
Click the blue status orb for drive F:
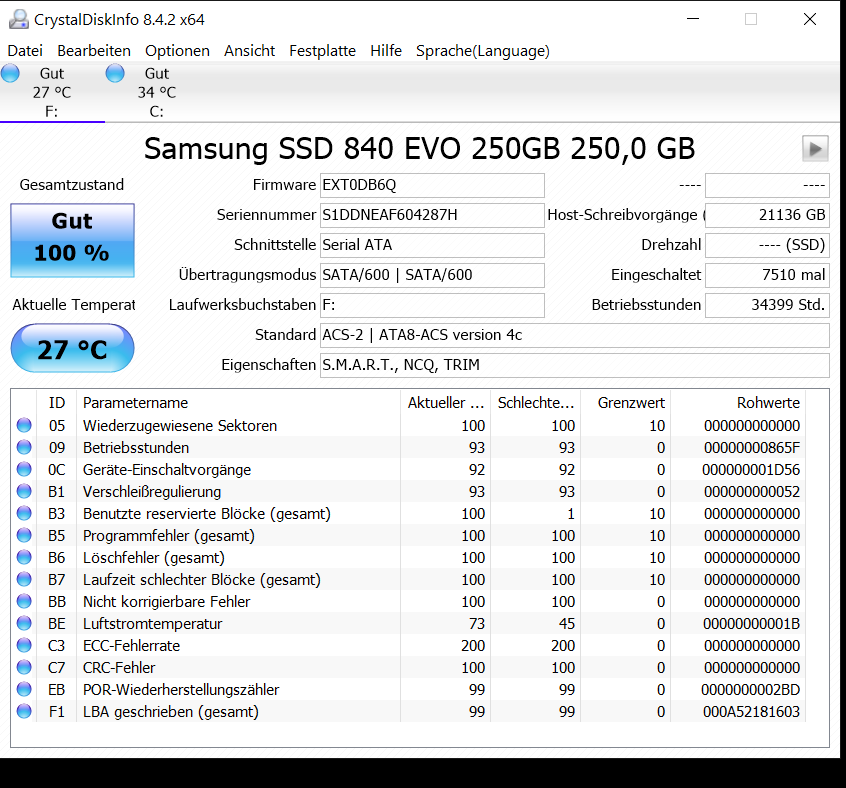tap(10, 73)
